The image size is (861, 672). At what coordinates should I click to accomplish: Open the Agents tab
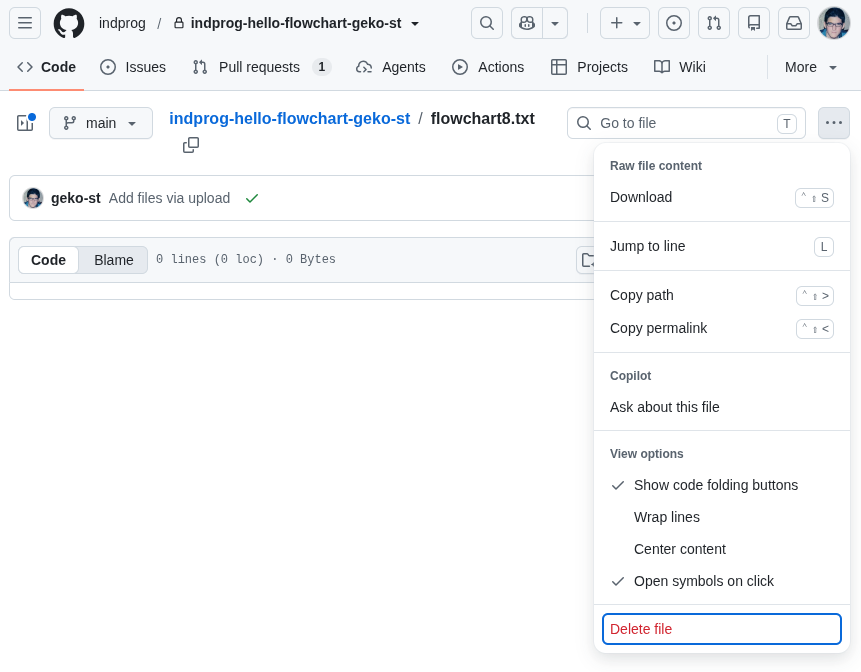390,67
